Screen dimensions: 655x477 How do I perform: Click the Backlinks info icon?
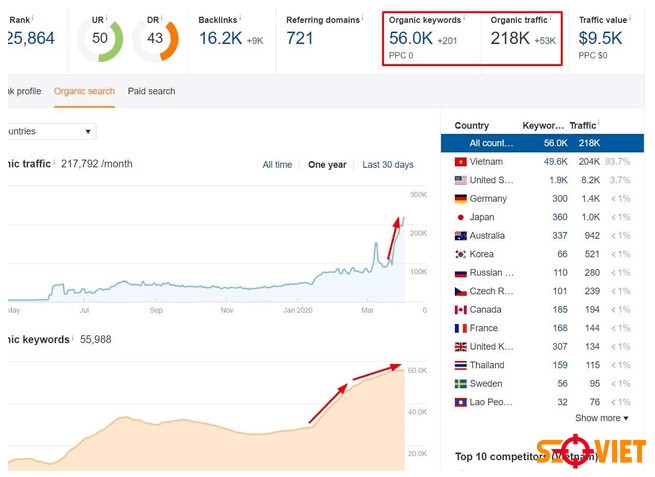[240, 18]
